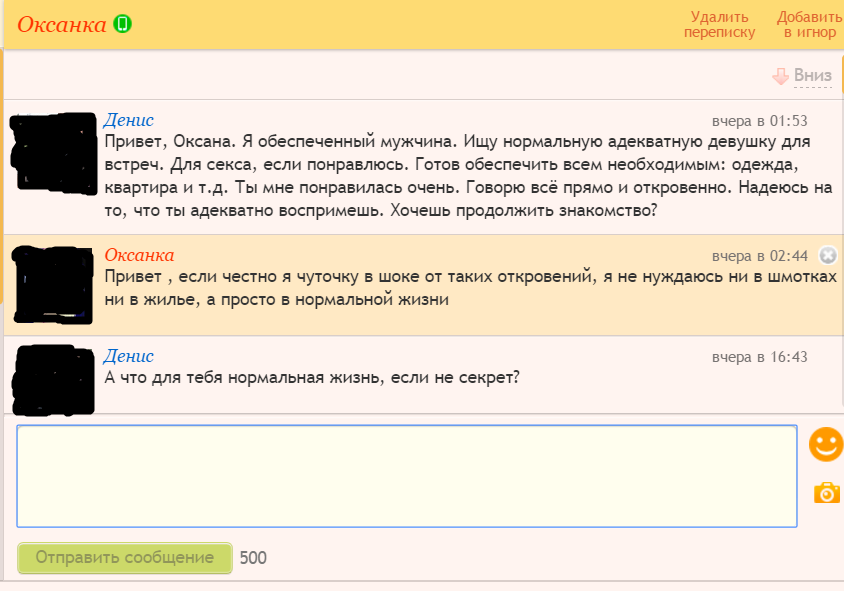Viewport: 844px width, 591px height.
Task: Focus the message text input area
Action: tap(407, 476)
